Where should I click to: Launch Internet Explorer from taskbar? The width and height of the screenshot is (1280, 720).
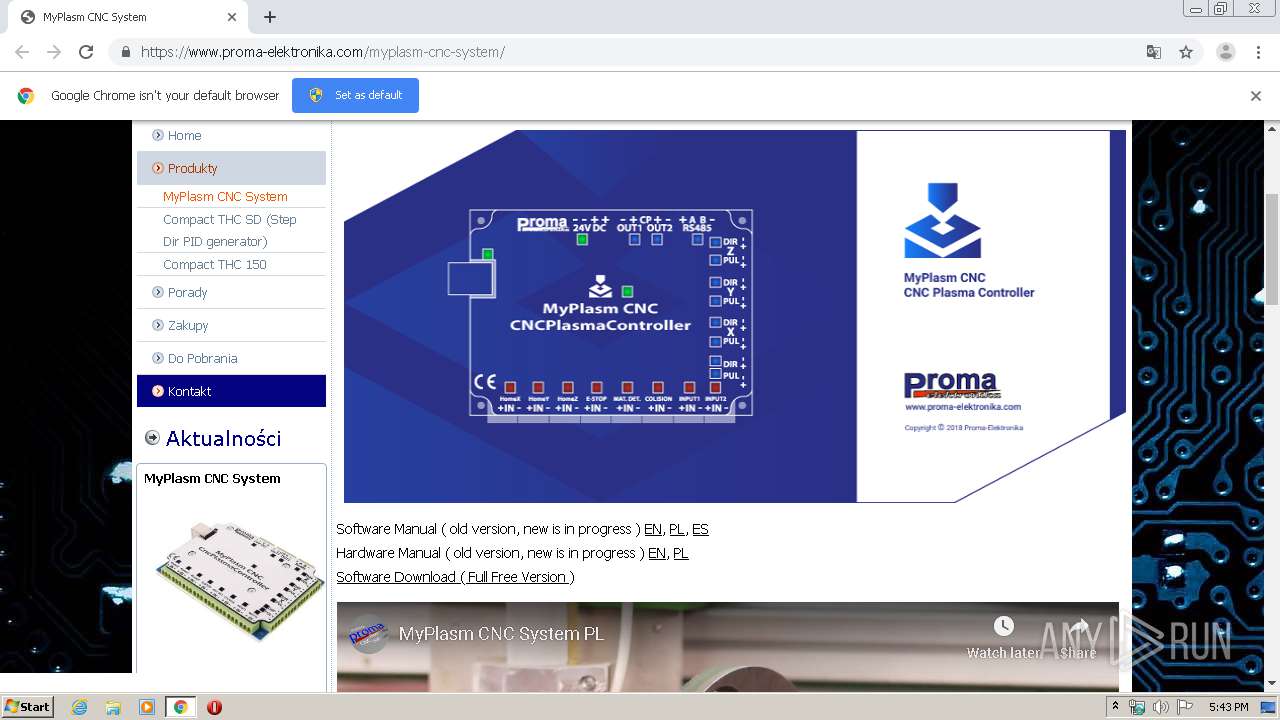pos(79,707)
